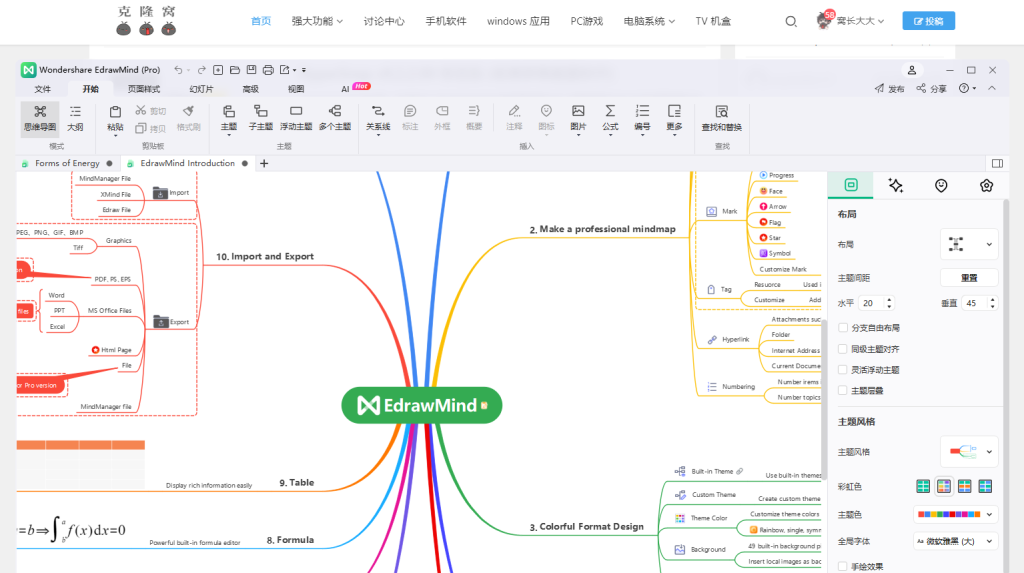Enable 灵活浮动主题 checkbox
This screenshot has width=1024, height=573.
tap(843, 370)
